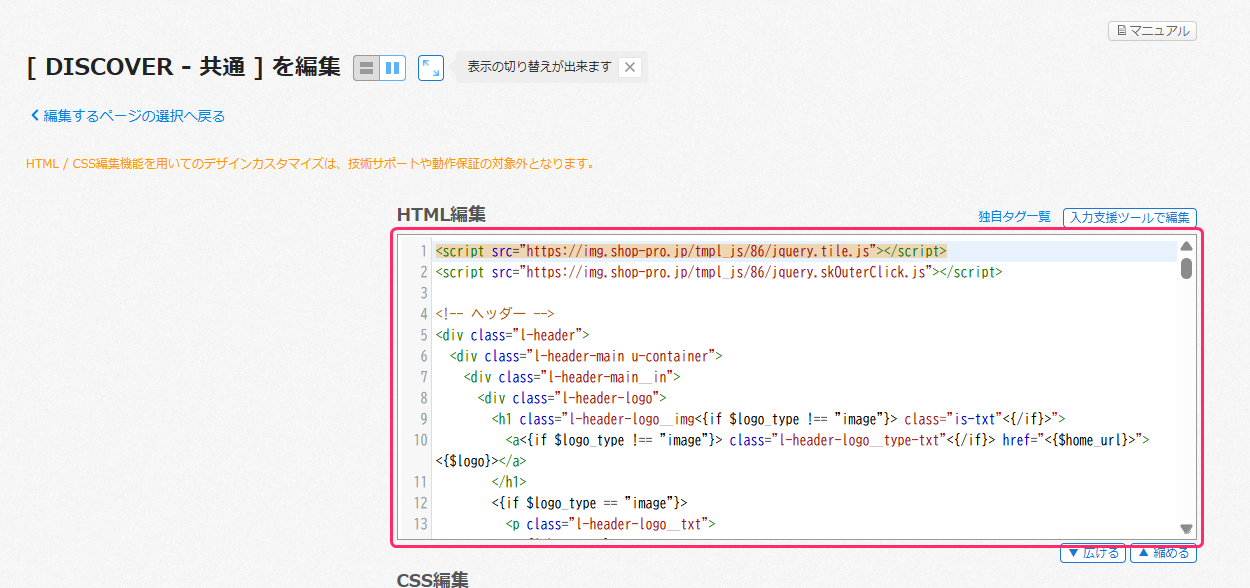1250x588 pixels.
Task: Click line number 12 in editor gutter
Action: click(420, 503)
